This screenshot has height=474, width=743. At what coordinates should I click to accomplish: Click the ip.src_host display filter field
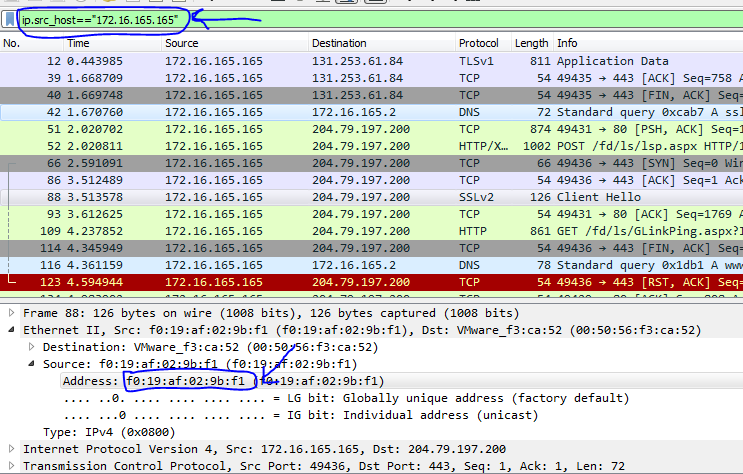tap(379, 20)
